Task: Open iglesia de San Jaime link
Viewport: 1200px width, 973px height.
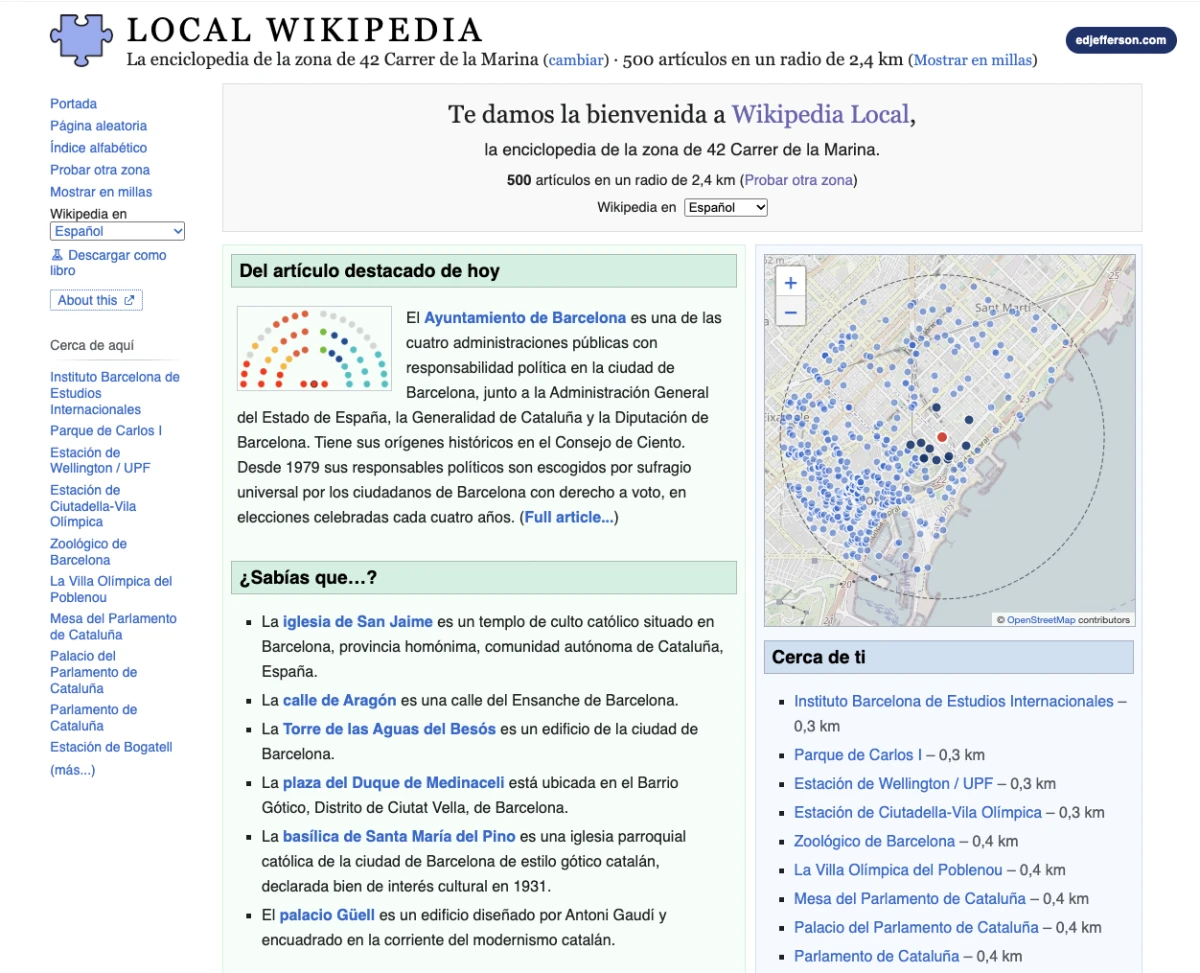Action: pyautogui.click(x=358, y=622)
